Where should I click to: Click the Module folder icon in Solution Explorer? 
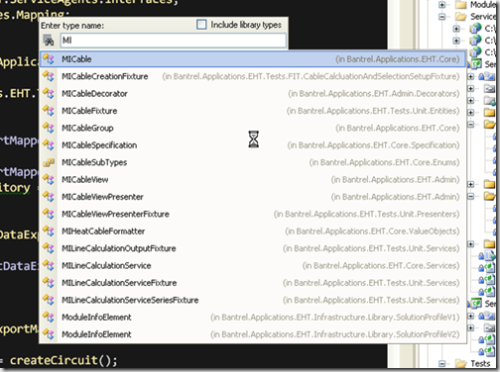click(461, 4)
